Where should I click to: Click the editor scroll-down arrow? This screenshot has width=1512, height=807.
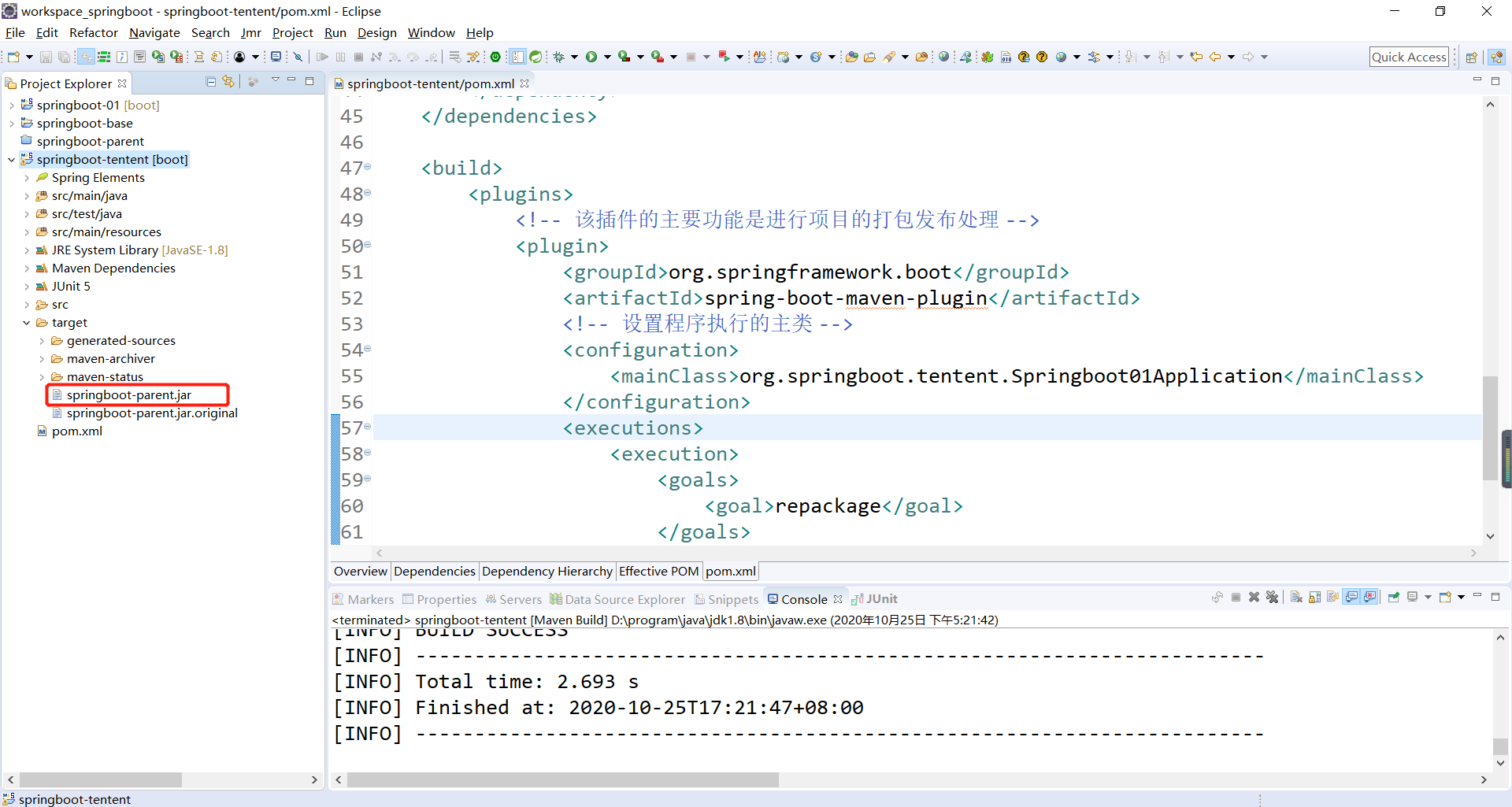tap(1490, 536)
